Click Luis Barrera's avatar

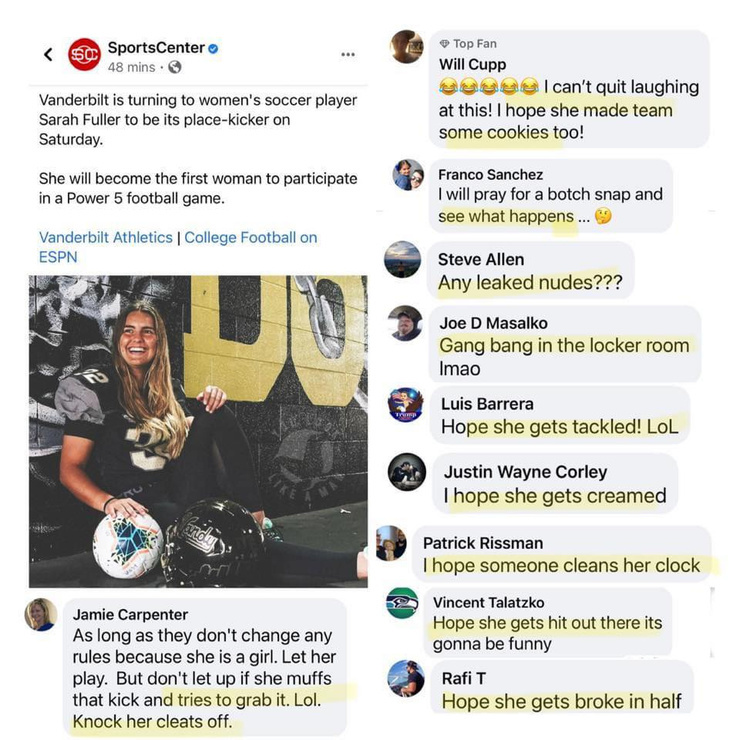click(x=405, y=404)
